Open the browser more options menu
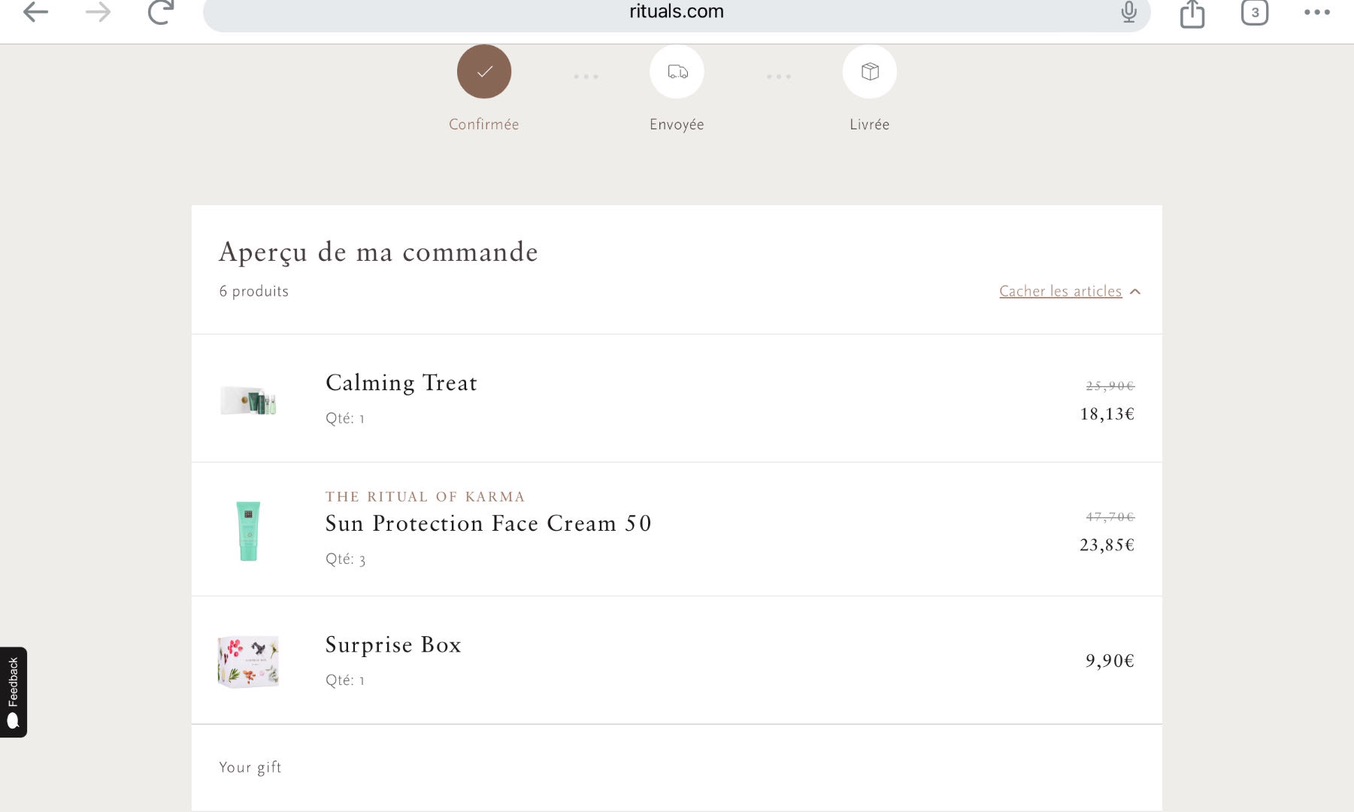Image resolution: width=1354 pixels, height=812 pixels. (1317, 12)
